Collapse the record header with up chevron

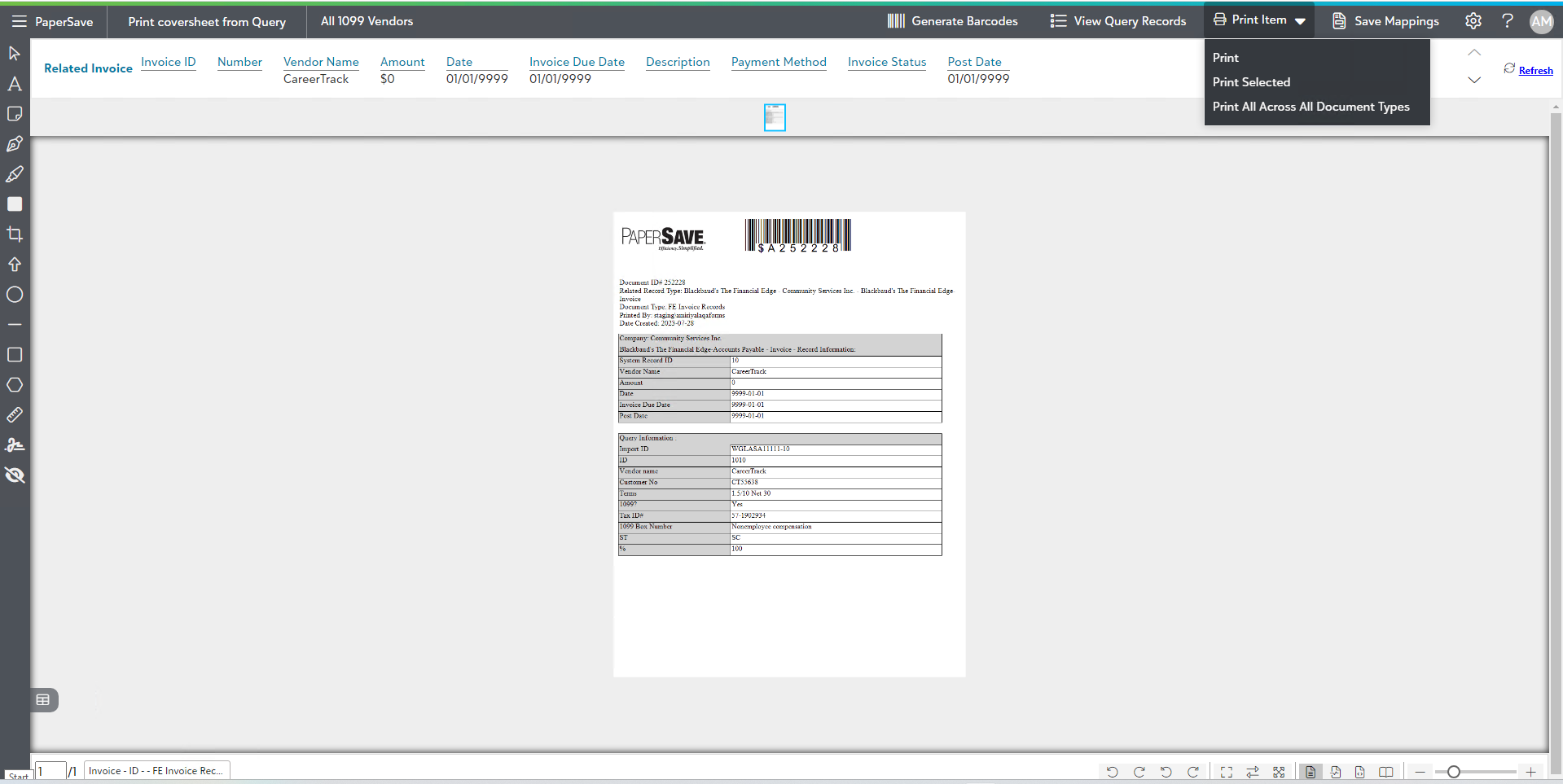pyautogui.click(x=1474, y=53)
